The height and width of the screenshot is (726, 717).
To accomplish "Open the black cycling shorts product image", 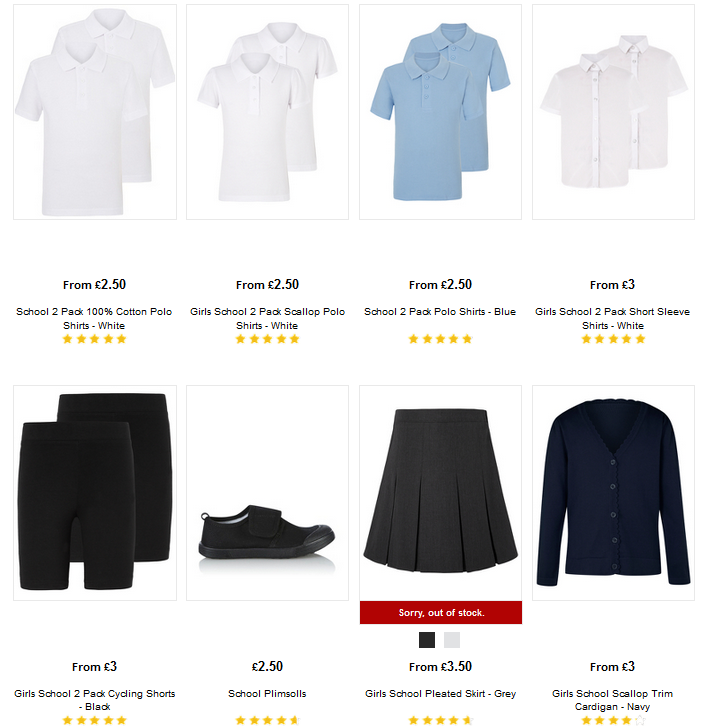I will [x=95, y=493].
